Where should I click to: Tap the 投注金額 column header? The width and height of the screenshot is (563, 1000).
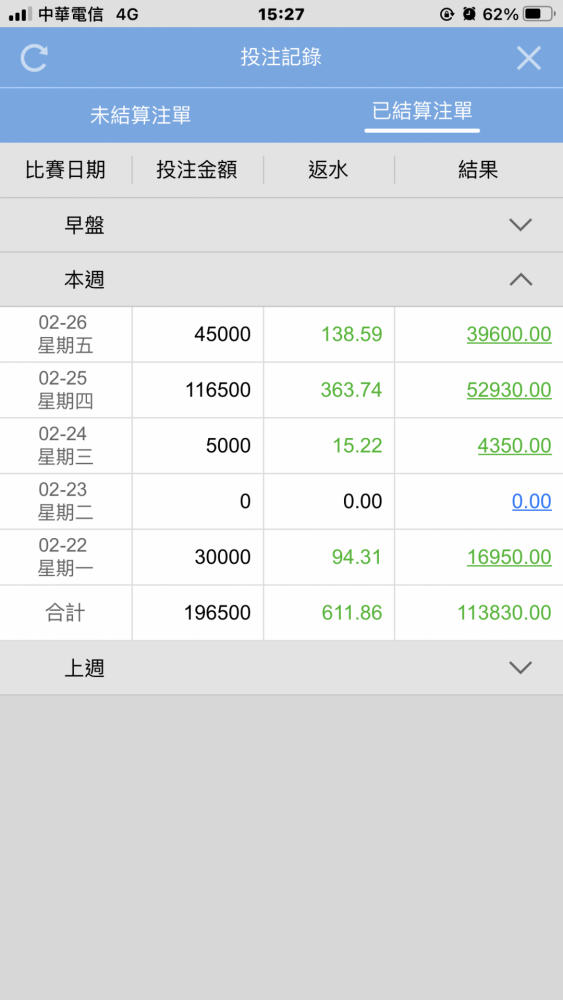[197, 170]
